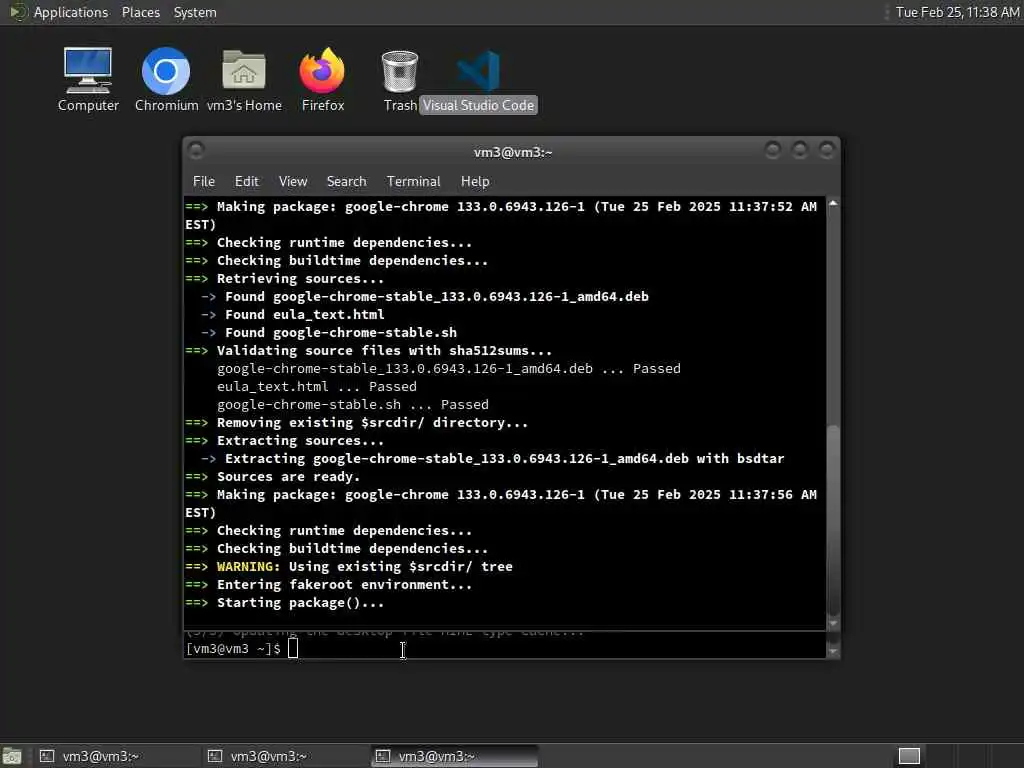Click the show desktop button in bottom panel

[x=12, y=756]
